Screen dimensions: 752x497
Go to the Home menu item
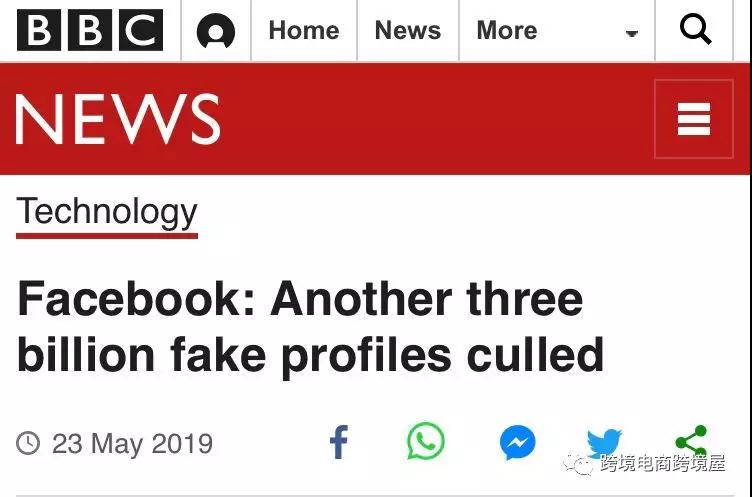[x=304, y=31]
